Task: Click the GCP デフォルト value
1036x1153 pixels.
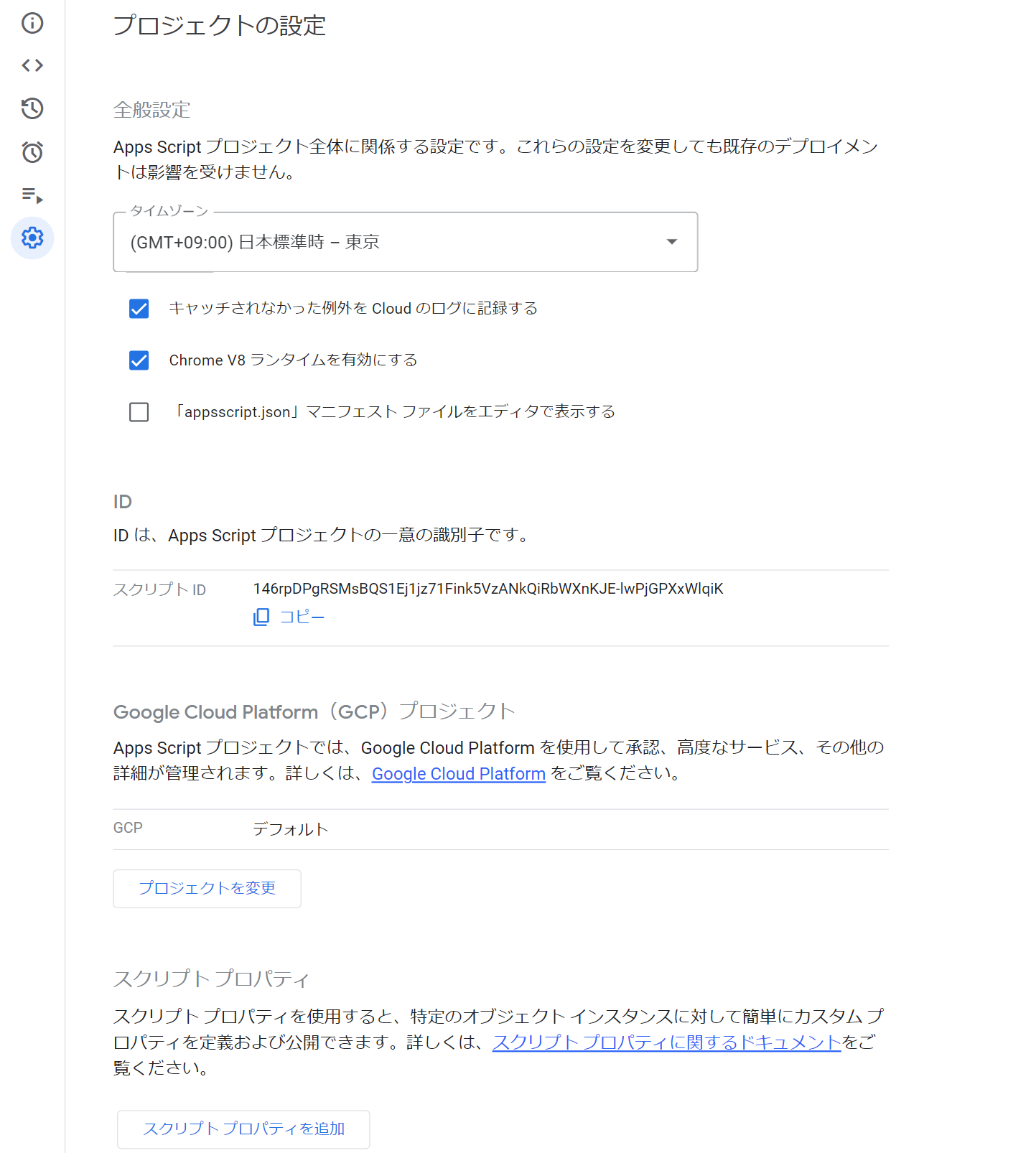Action: [x=291, y=829]
